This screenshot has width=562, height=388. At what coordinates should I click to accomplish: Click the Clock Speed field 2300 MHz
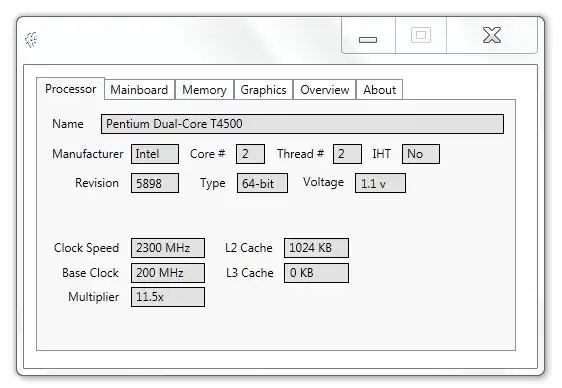click(168, 248)
